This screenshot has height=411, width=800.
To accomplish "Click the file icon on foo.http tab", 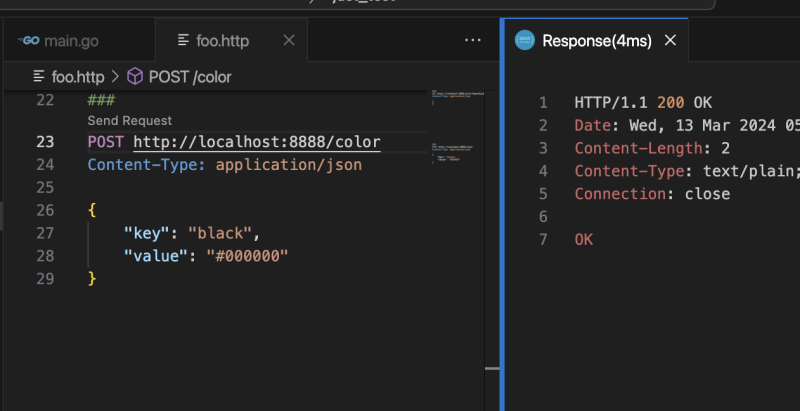I will [x=183, y=41].
